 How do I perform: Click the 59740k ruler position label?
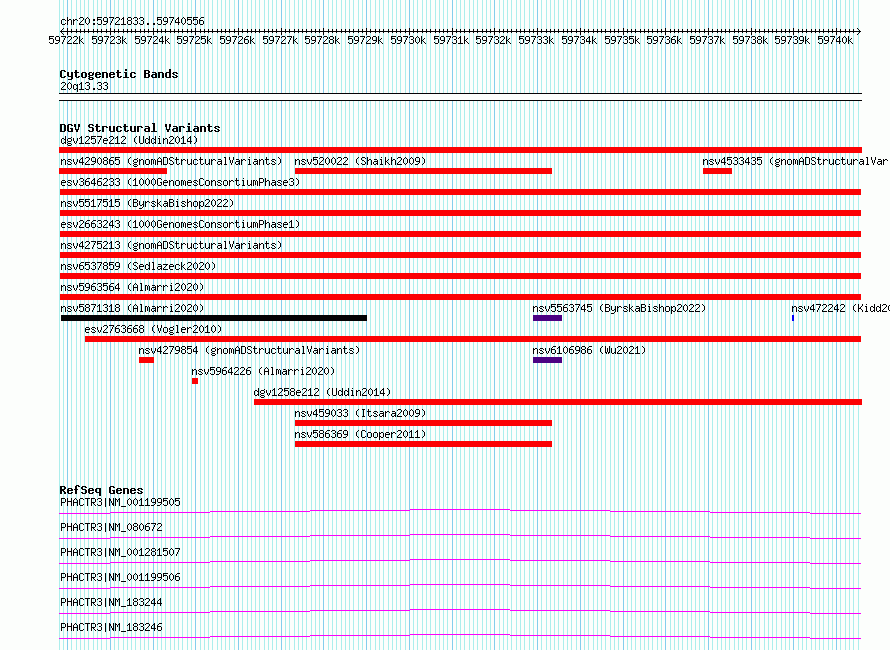835,40
